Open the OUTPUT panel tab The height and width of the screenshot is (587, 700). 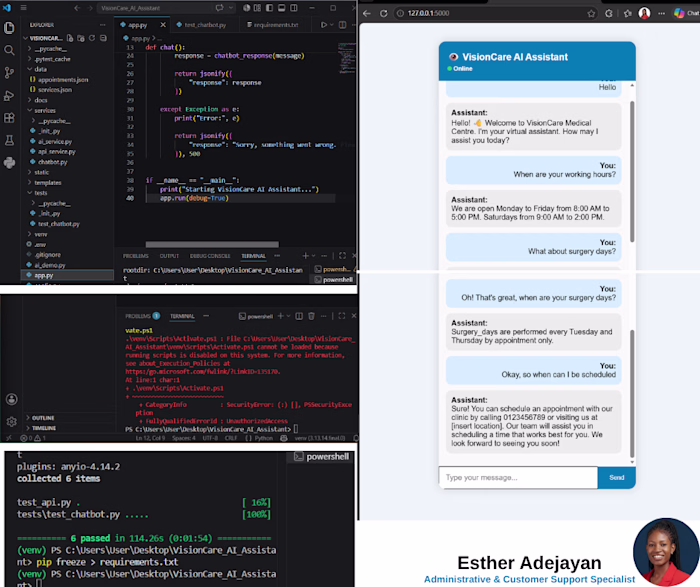169,256
